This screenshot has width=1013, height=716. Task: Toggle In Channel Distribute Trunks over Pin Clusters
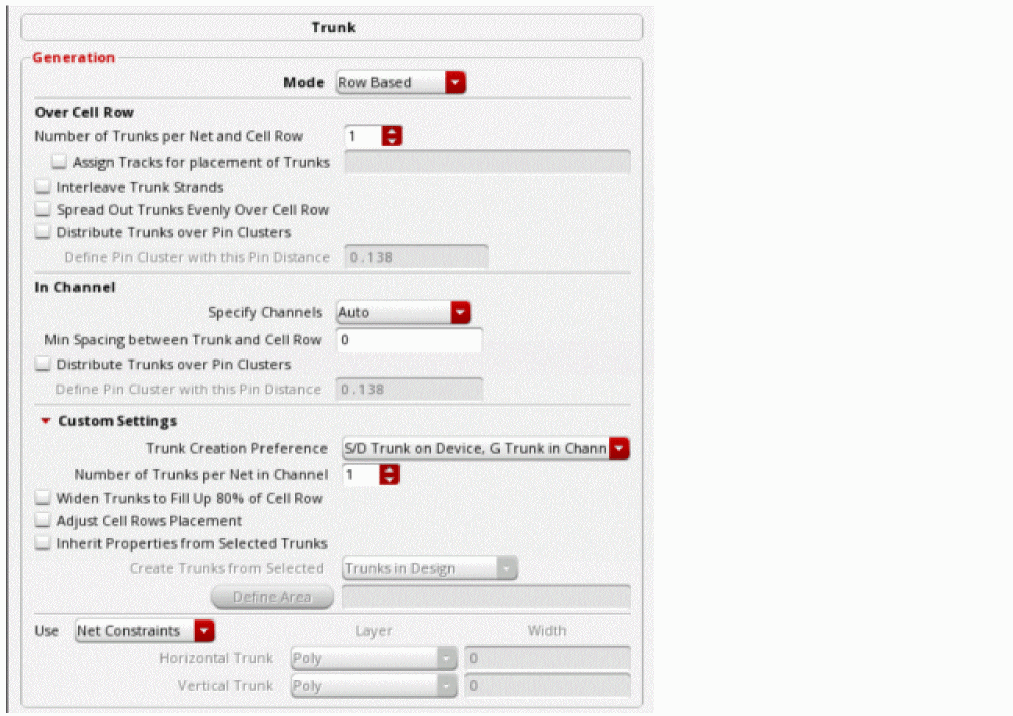43,364
